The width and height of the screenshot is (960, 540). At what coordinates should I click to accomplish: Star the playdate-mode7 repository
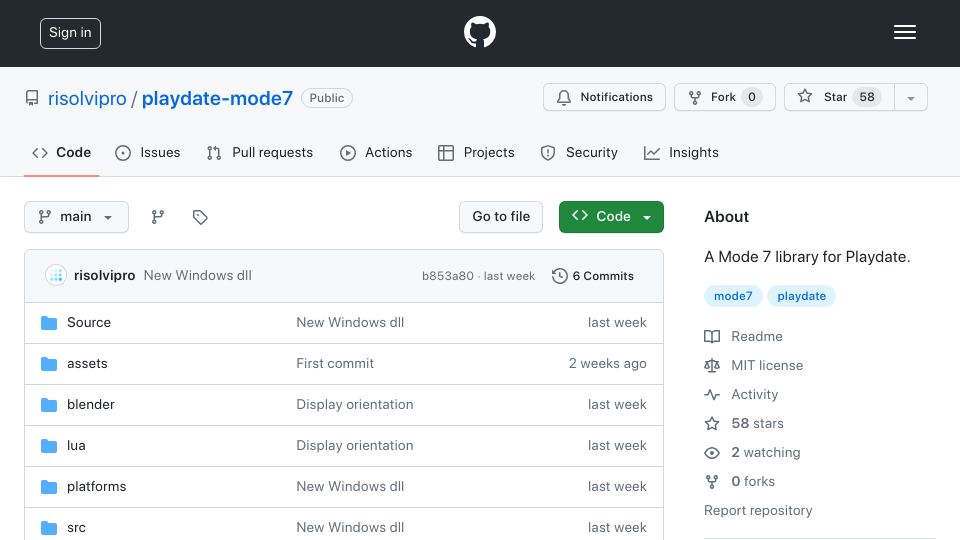pyautogui.click(x=839, y=97)
